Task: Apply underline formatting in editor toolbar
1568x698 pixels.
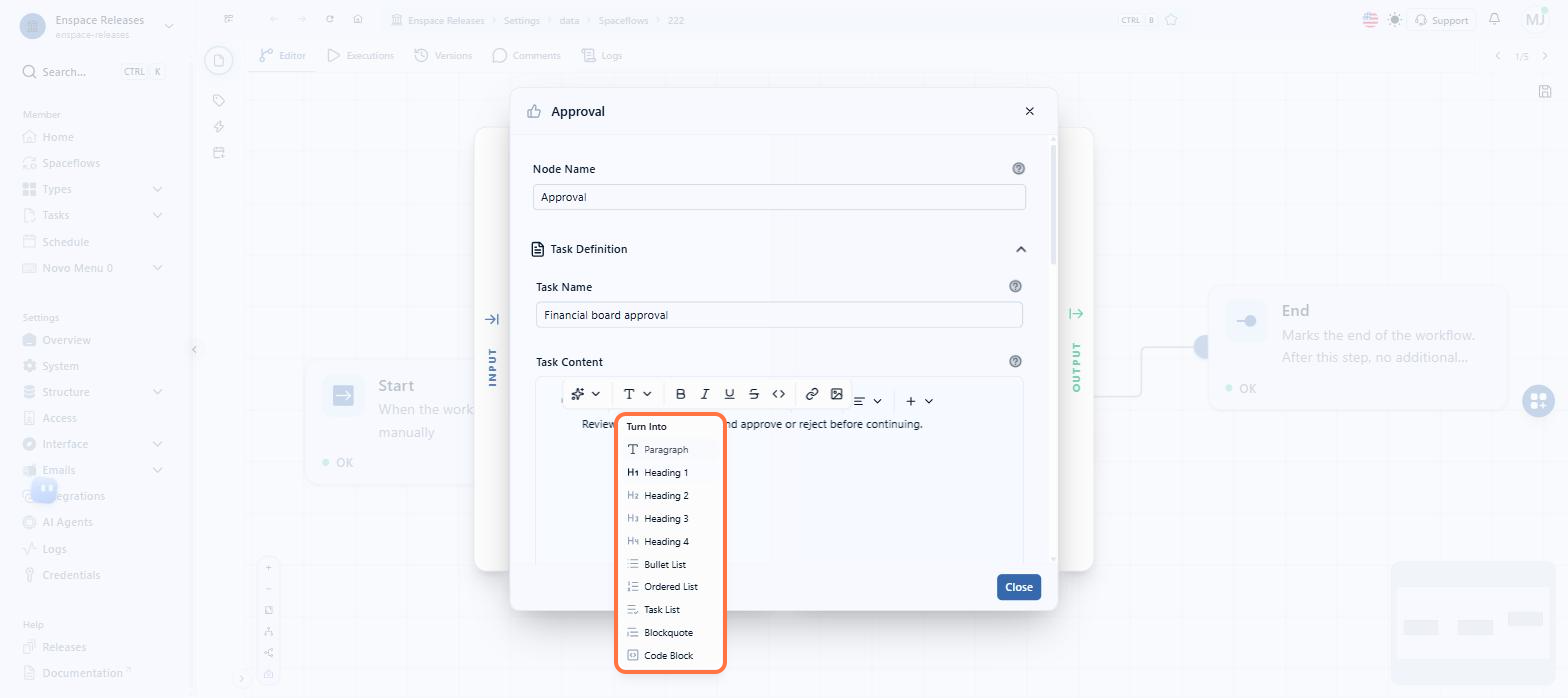Action: tap(729, 394)
